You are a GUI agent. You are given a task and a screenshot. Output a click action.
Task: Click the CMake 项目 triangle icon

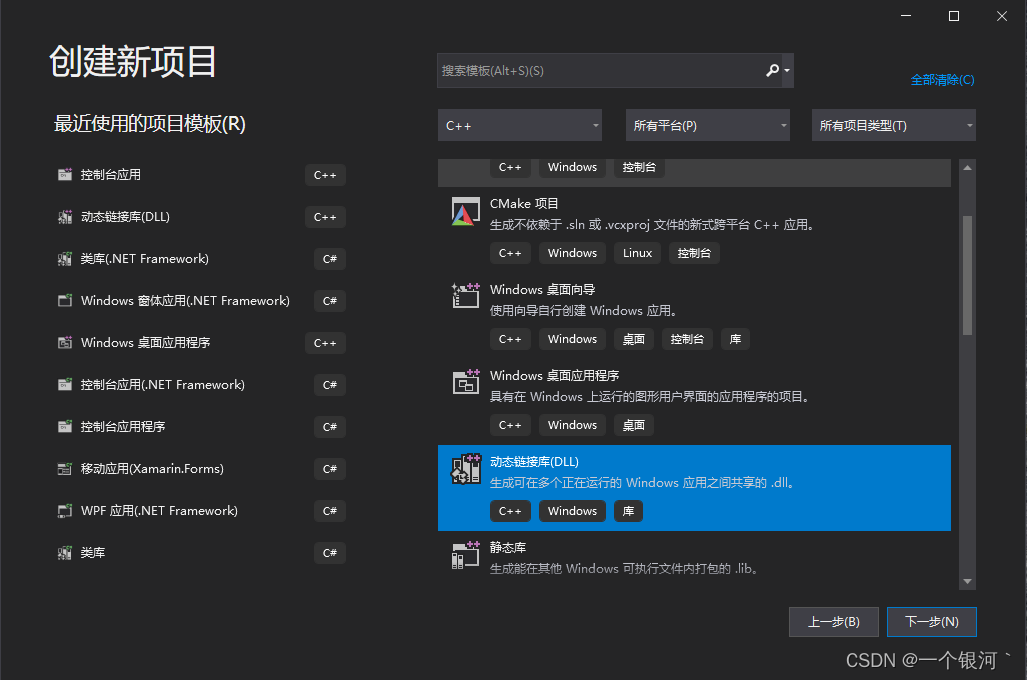(x=466, y=212)
